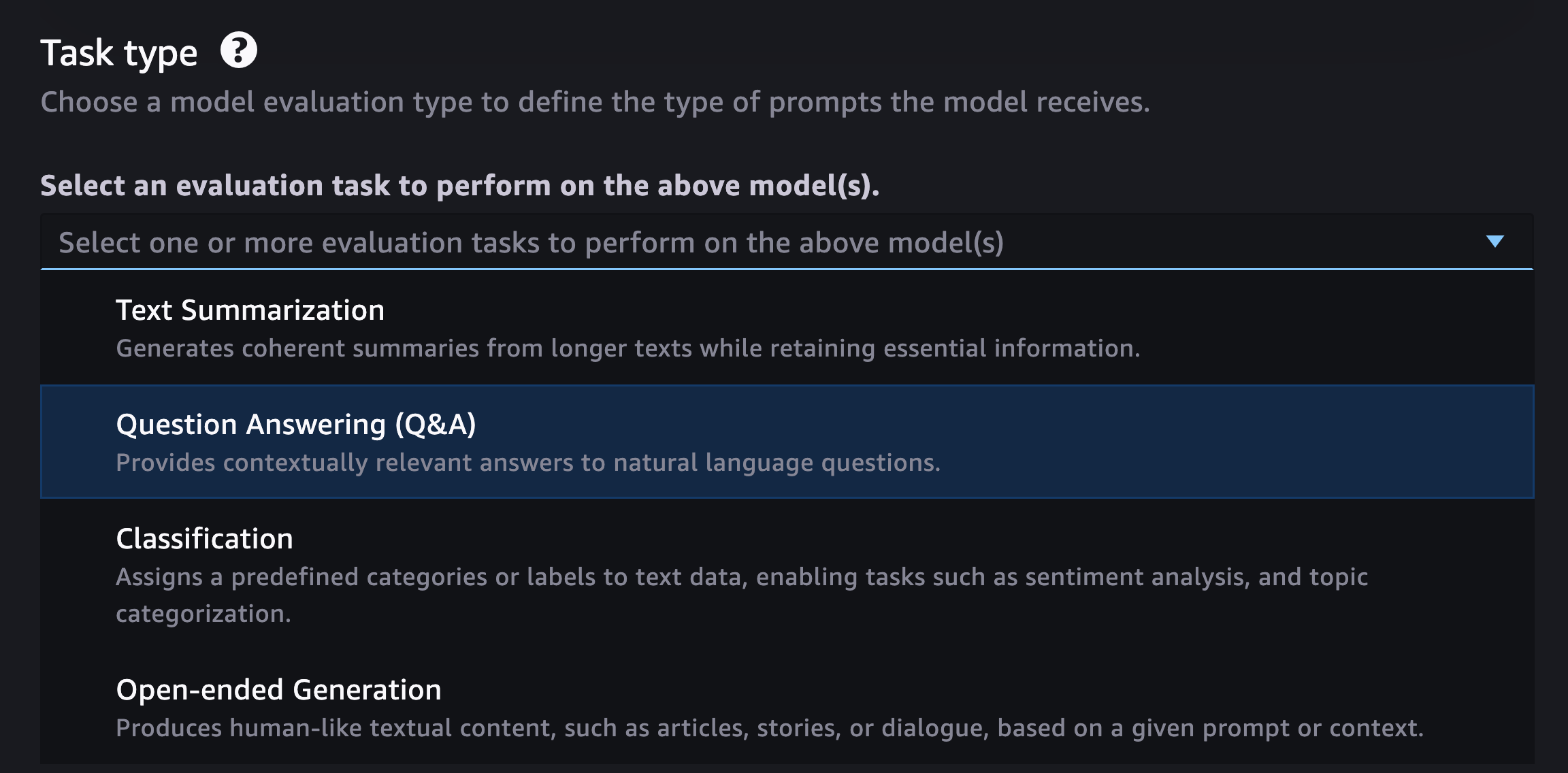Click the "Choose a model evaluation type" subtitle
The height and width of the screenshot is (773, 1568).
595,102
